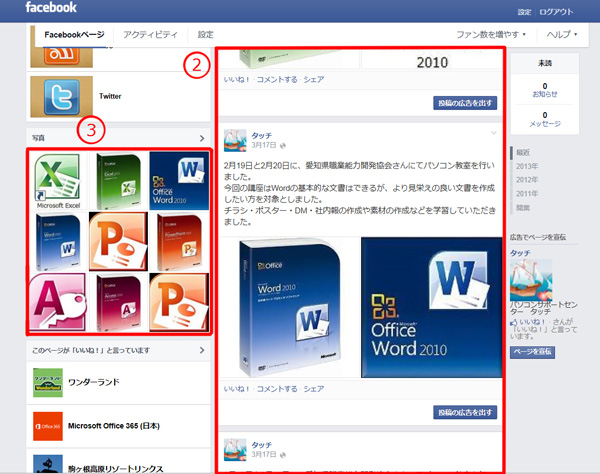
Task: Click コメントする under the Word 2010 post
Action: (x=277, y=389)
